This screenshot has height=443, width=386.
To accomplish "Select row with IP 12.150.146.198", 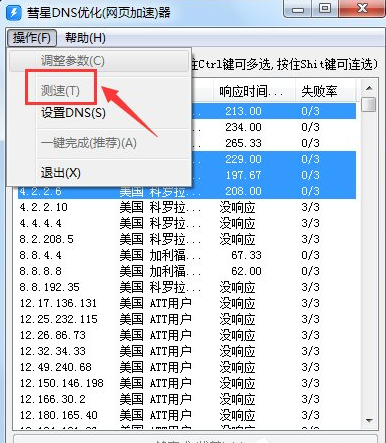I will [x=187, y=383].
